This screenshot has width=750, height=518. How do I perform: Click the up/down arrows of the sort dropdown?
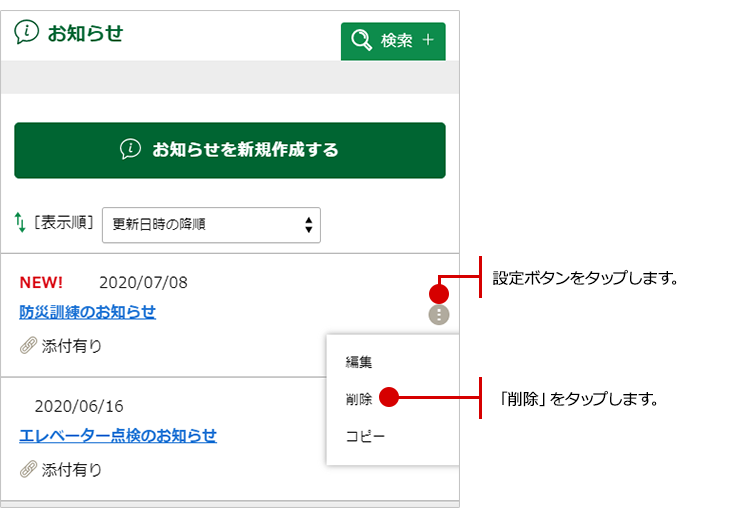click(308, 225)
